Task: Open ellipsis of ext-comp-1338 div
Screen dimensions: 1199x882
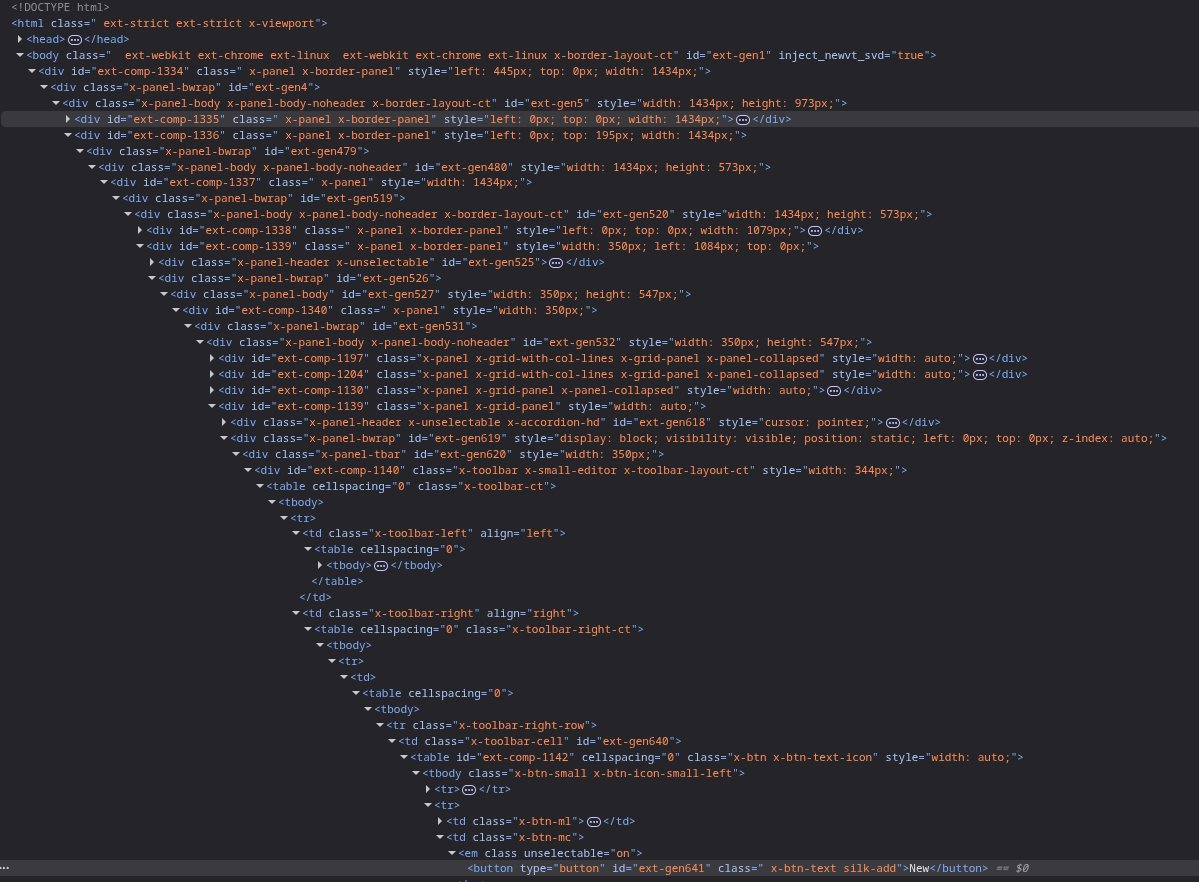Action: [814, 231]
